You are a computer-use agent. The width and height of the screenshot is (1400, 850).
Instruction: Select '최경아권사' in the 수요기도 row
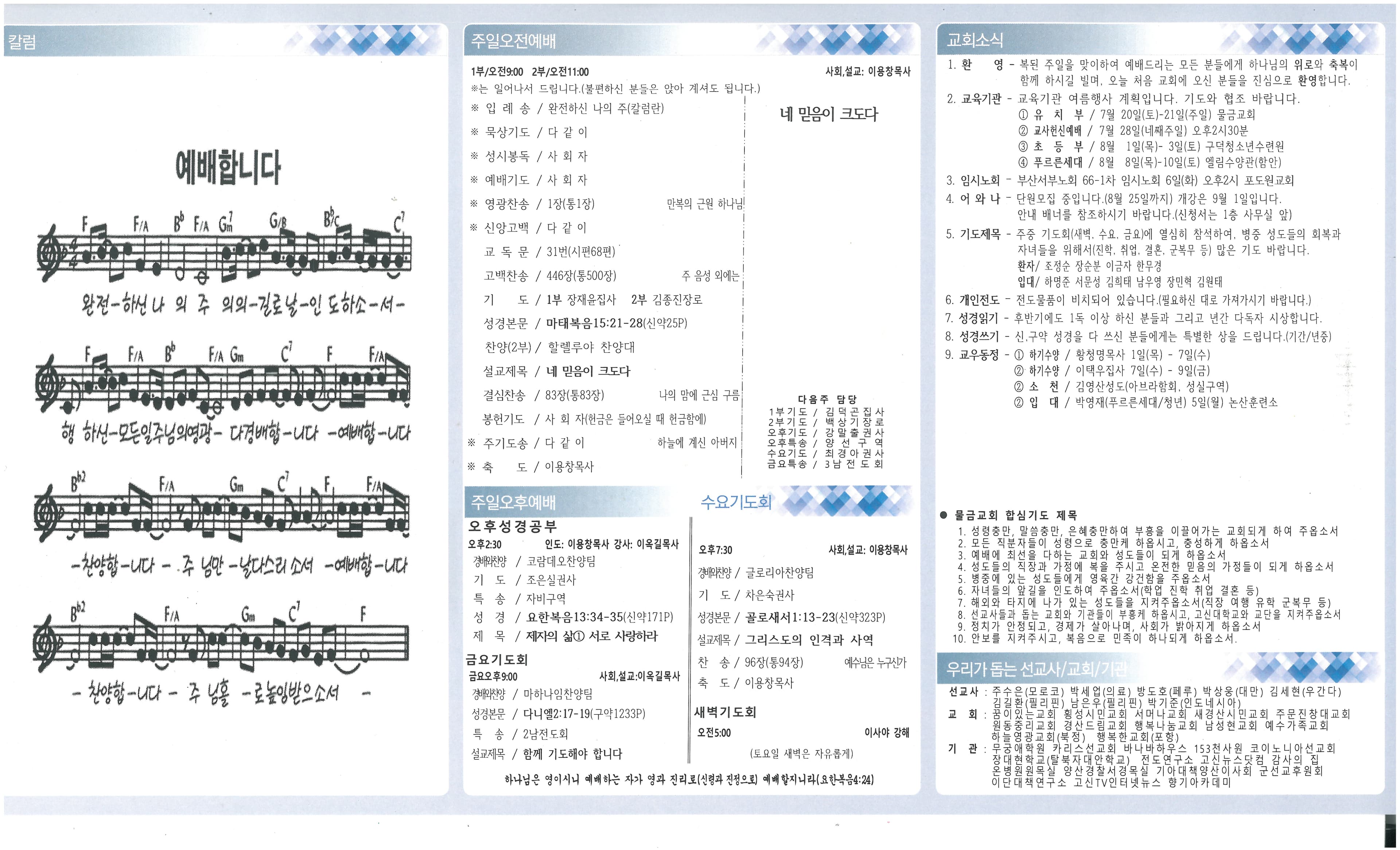point(855,453)
